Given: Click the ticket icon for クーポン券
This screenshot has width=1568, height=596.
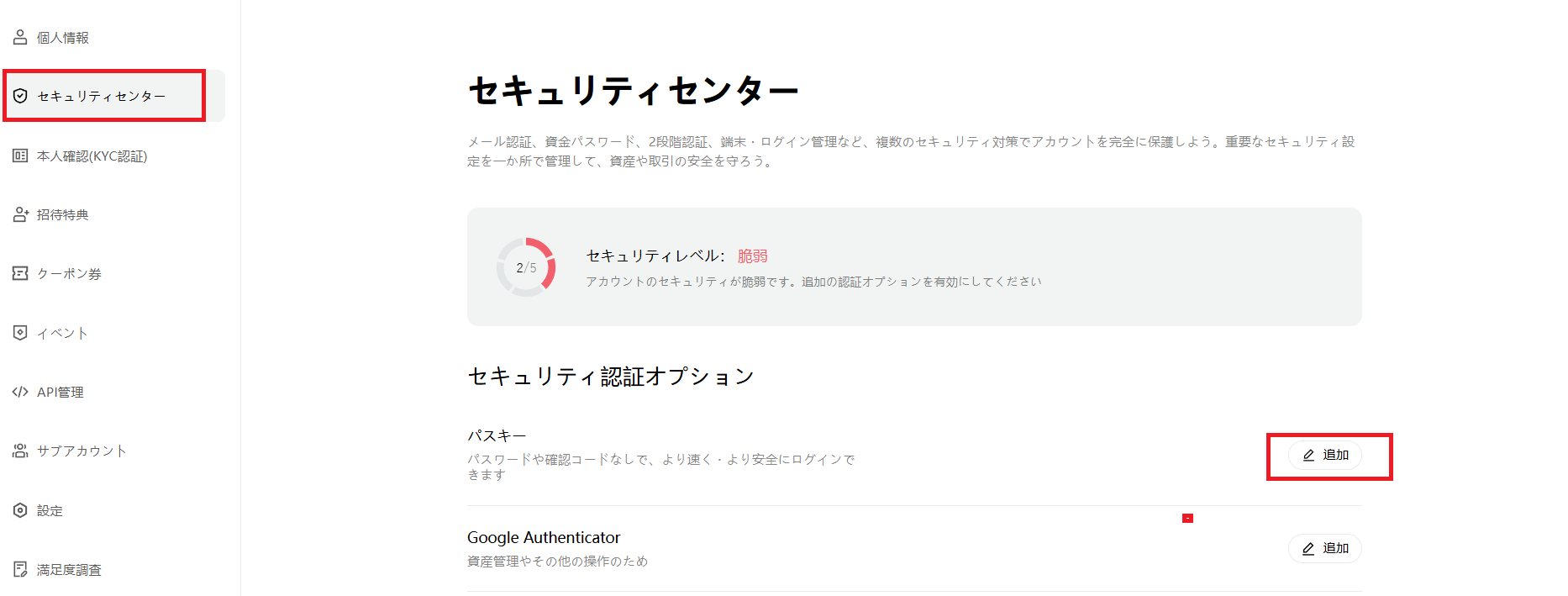Looking at the screenshot, I should pyautogui.click(x=20, y=273).
